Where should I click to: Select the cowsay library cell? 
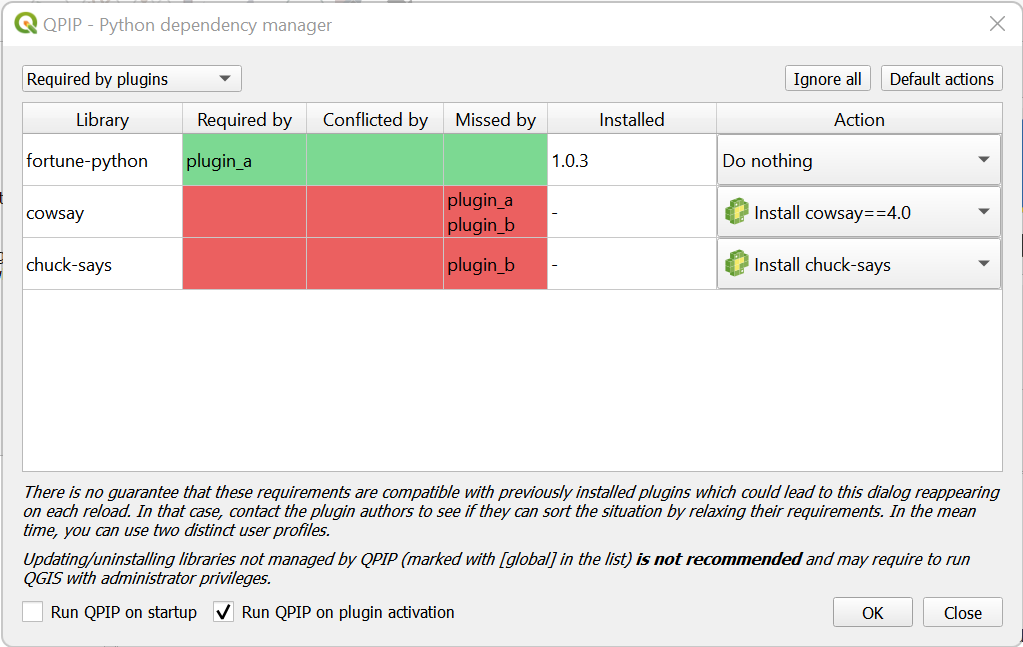pyautogui.click(x=102, y=212)
